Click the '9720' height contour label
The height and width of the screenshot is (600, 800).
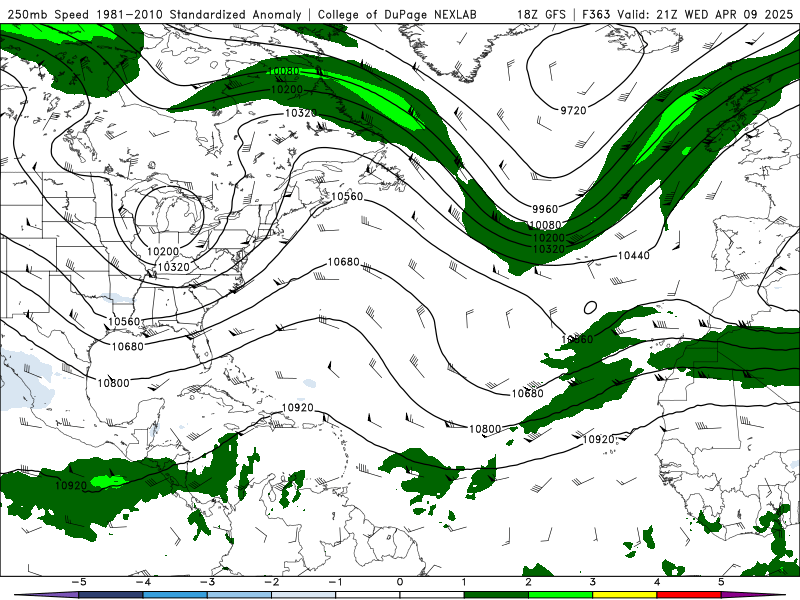pos(573,110)
